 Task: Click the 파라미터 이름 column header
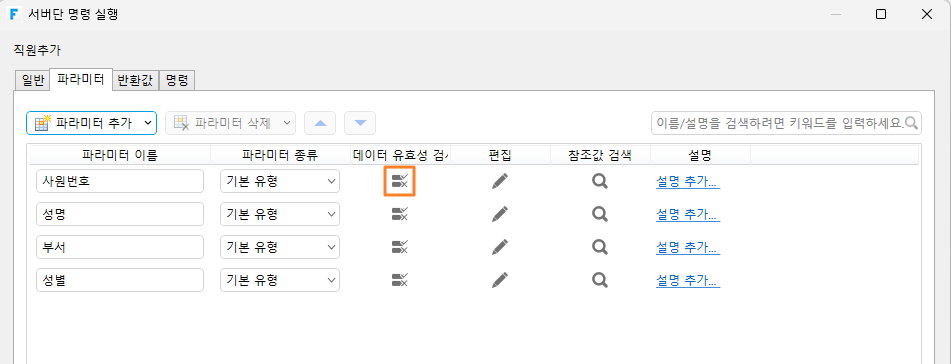tap(119, 155)
